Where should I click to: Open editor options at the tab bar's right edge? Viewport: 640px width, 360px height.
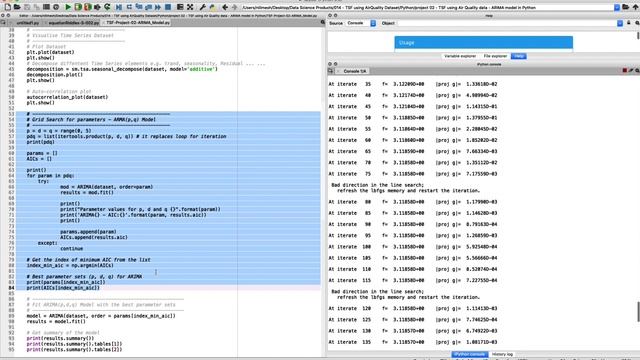322,22
